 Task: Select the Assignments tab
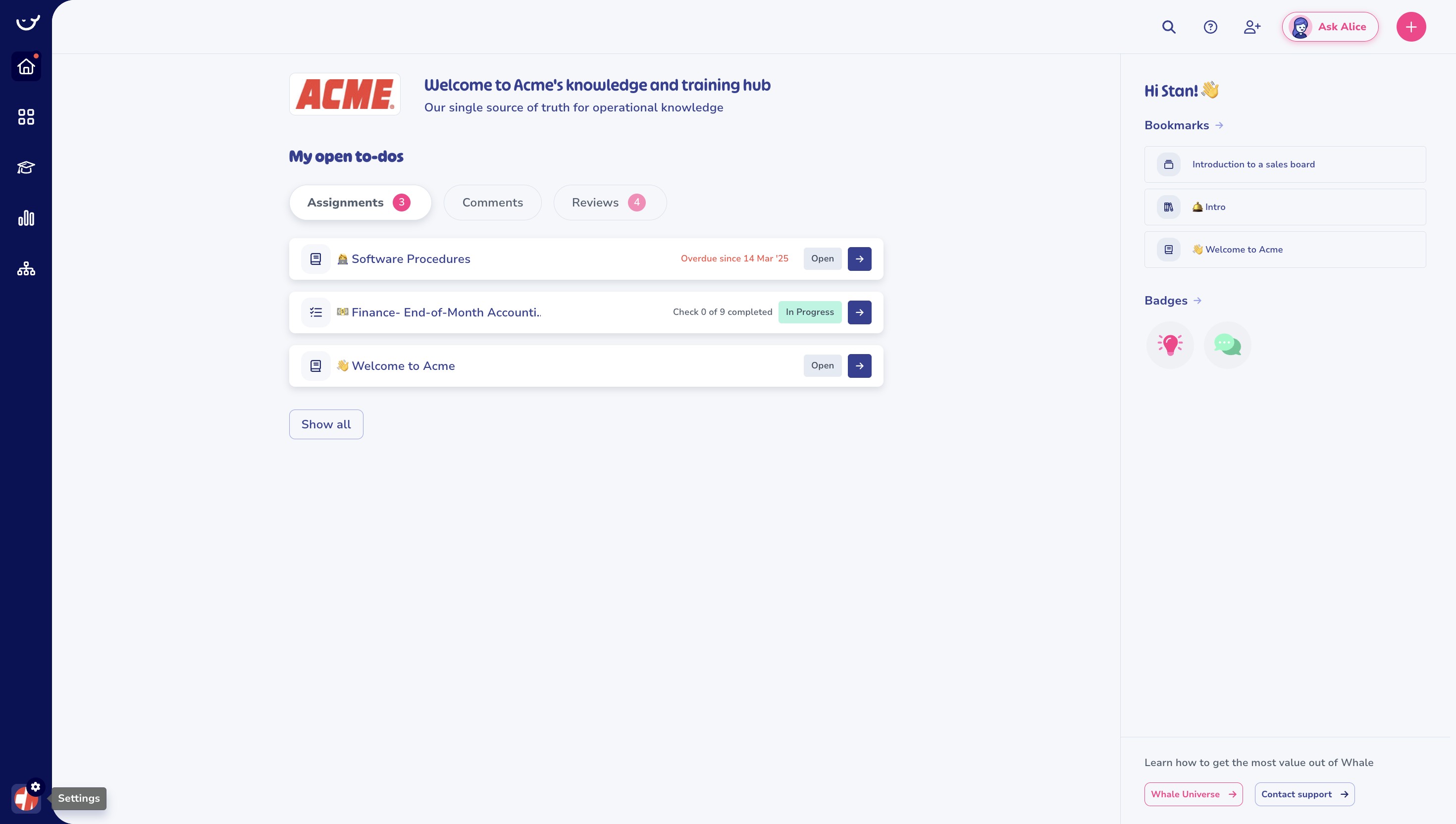(x=360, y=203)
